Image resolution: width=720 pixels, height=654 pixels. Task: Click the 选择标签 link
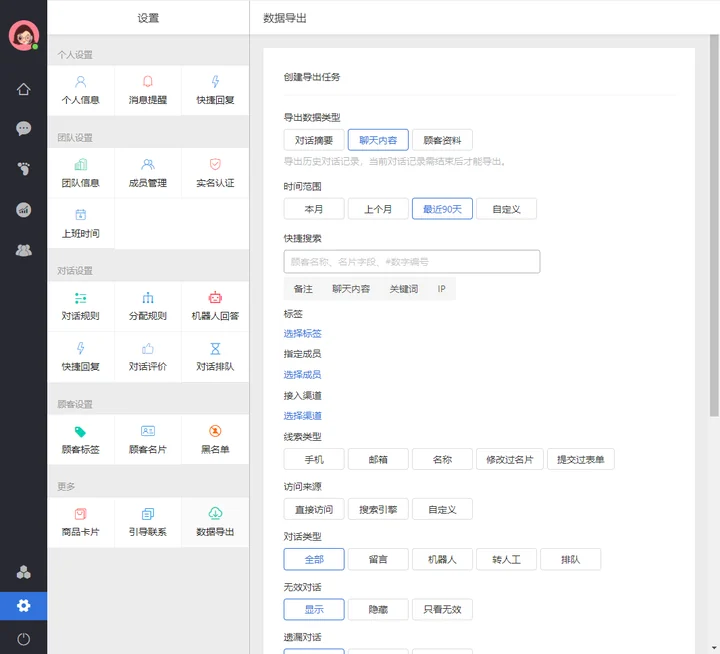click(303, 333)
